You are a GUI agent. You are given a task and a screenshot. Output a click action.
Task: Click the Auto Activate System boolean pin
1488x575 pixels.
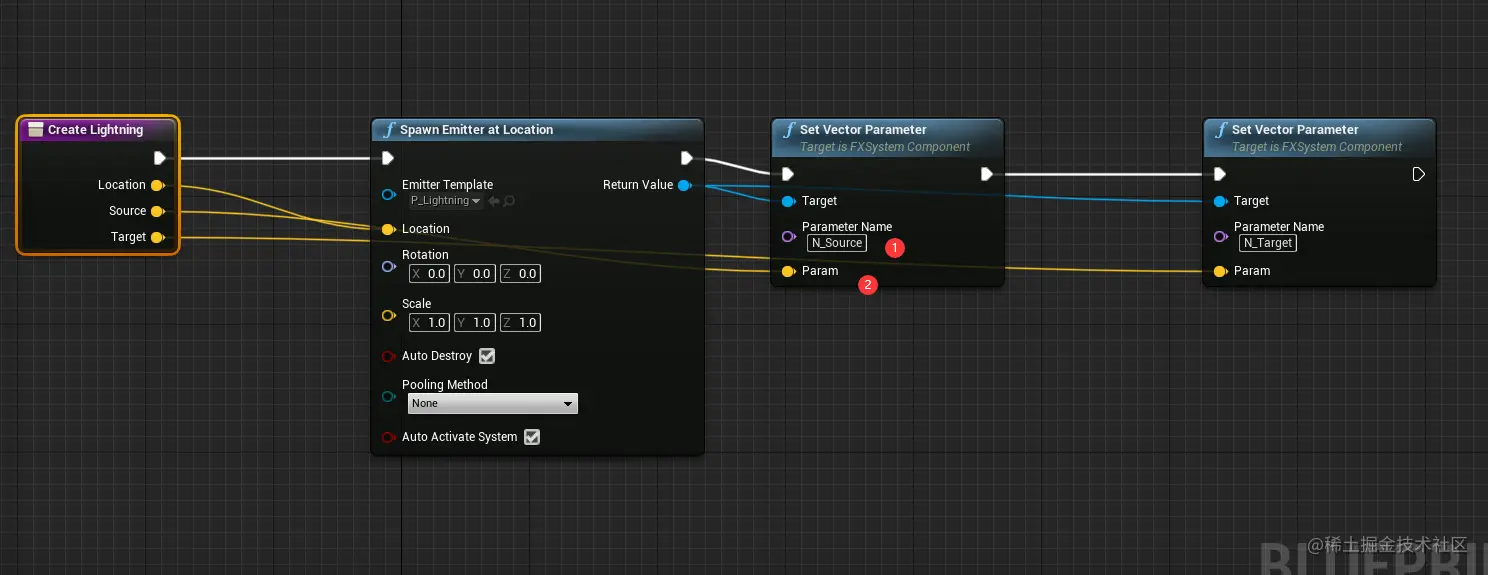coord(388,437)
